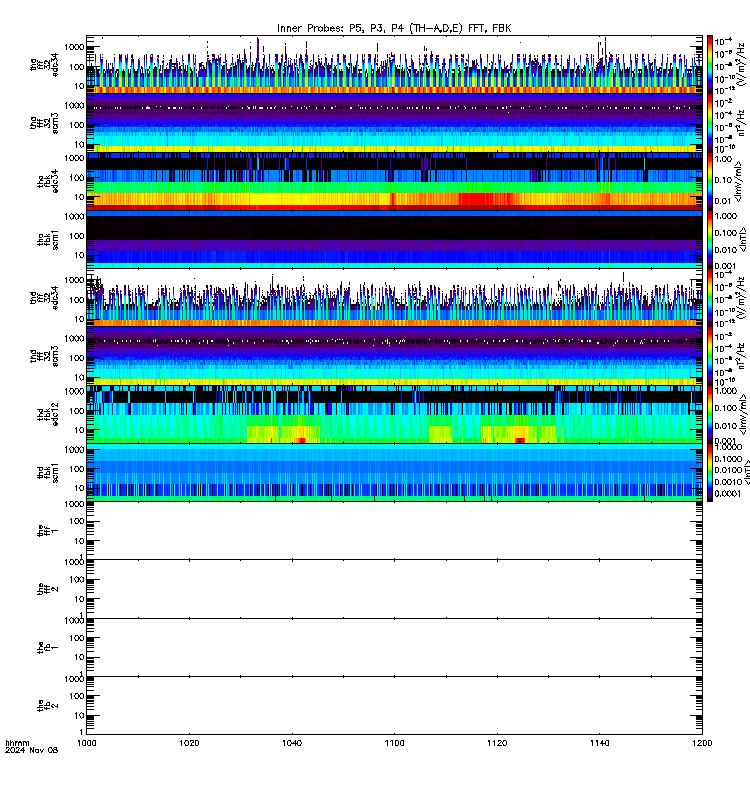
Task: Click the tha fff edc34 (V/m)²/Hz colorbar
Action: [710, 65]
